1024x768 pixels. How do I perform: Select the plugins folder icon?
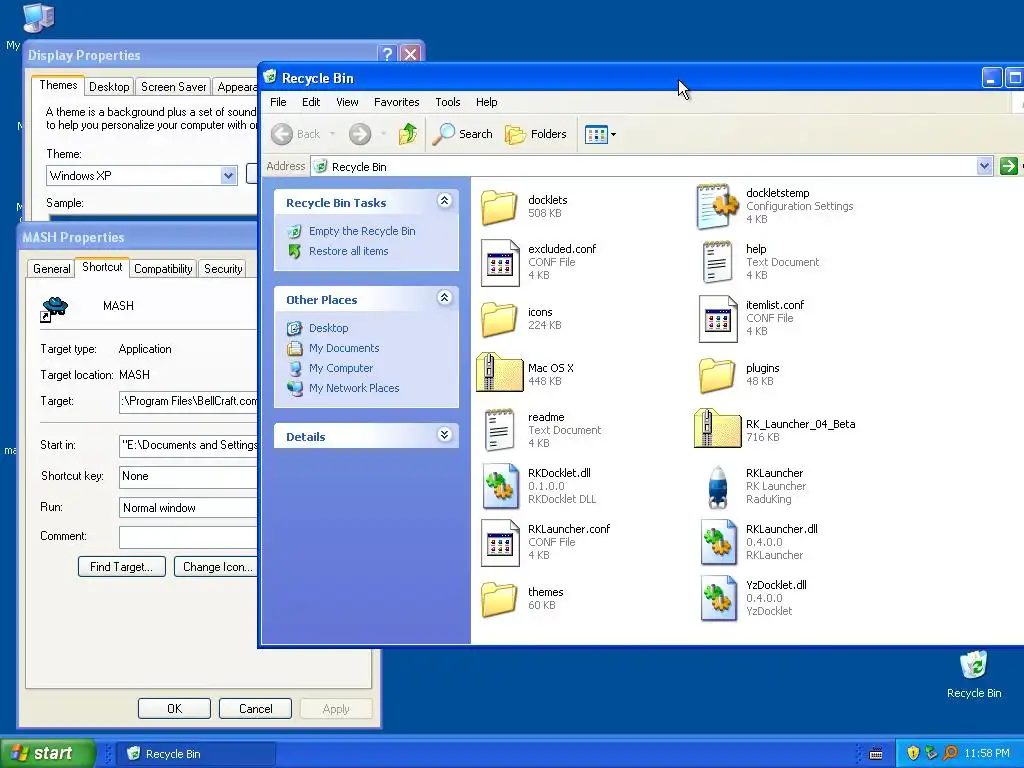click(717, 375)
